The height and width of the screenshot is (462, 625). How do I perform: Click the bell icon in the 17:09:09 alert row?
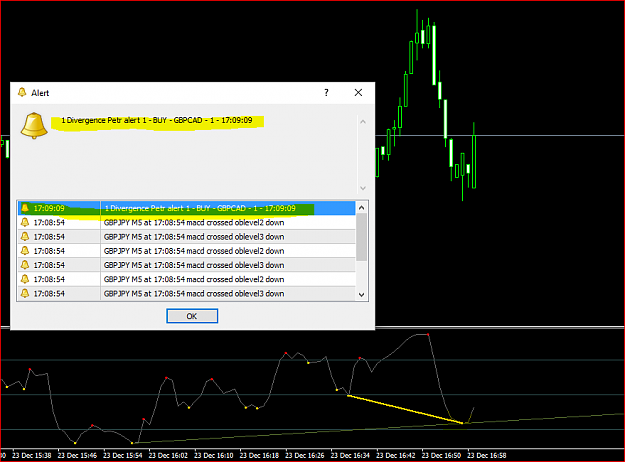pos(25,208)
